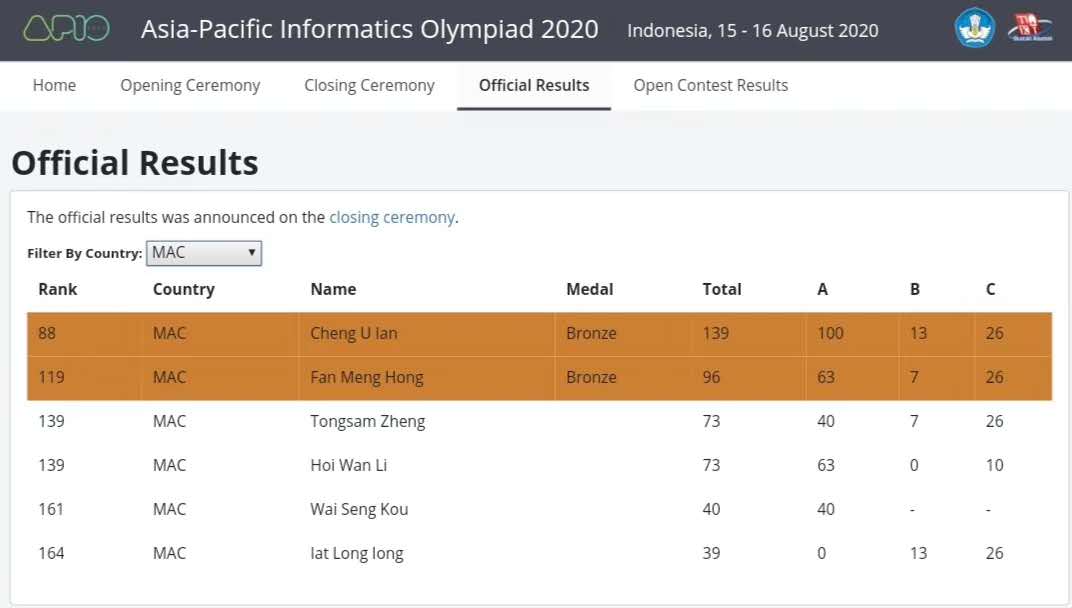Viewport: 1072px width, 608px height.
Task: Click the Hoi Wan Li name cell
Action: (x=349, y=466)
